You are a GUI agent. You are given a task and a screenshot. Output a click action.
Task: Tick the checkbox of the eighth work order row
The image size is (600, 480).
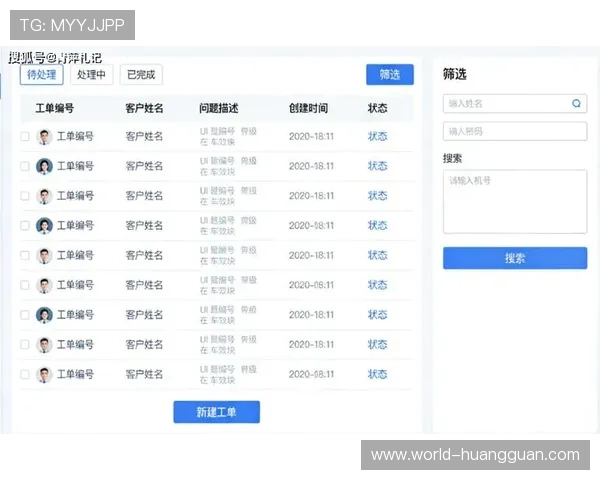25,344
